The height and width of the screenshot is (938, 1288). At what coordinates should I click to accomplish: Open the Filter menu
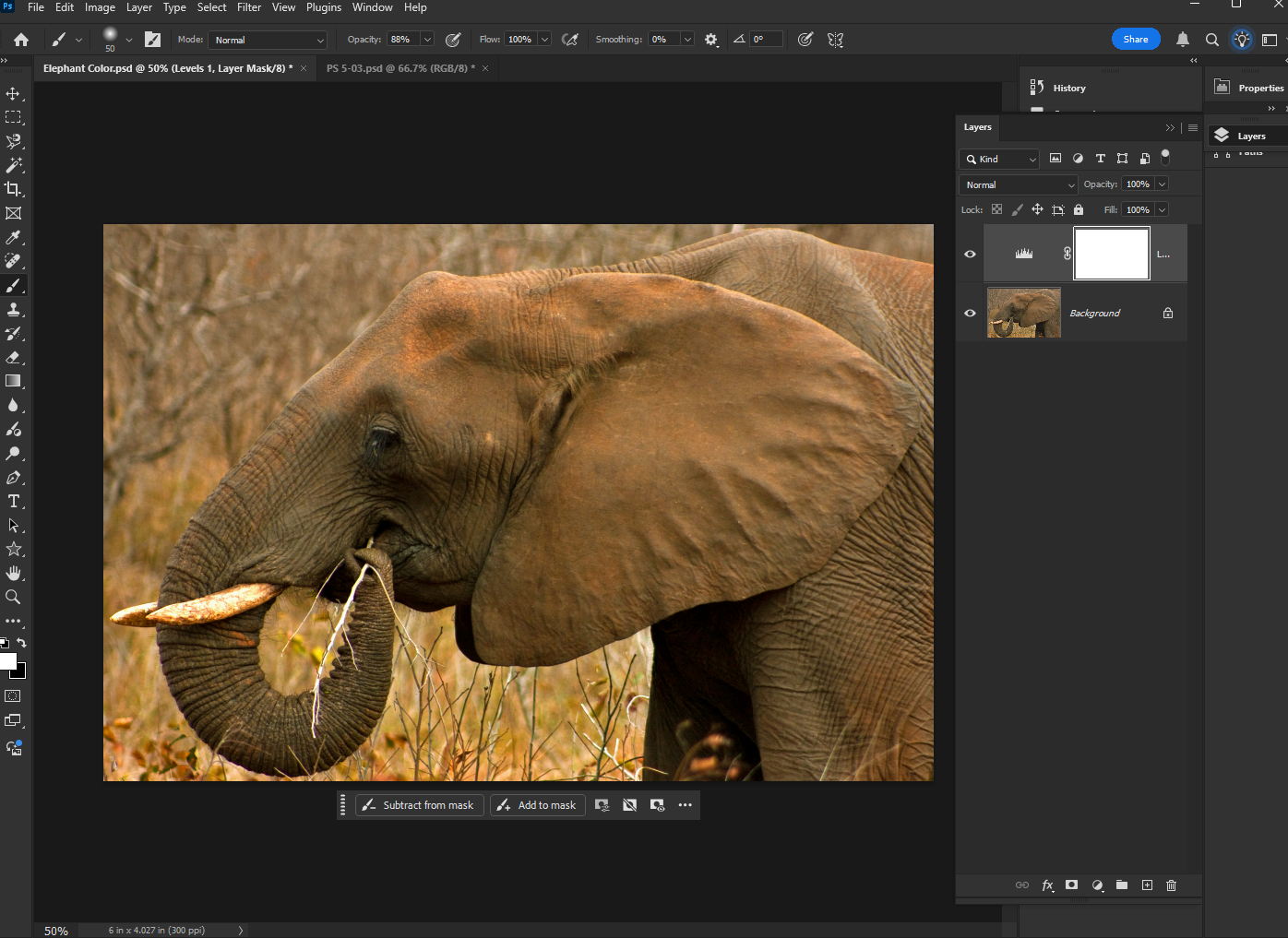pyautogui.click(x=249, y=7)
